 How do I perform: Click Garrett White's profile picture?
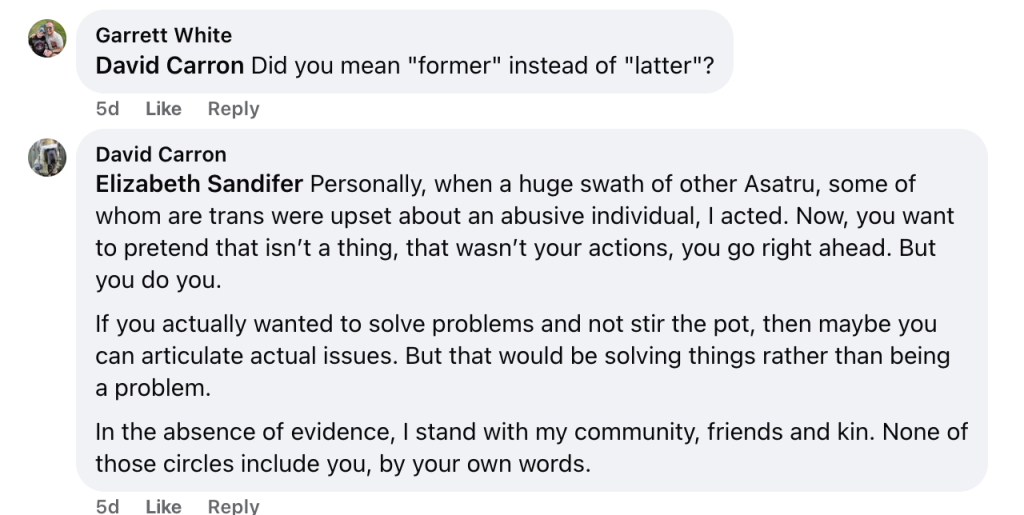point(47,40)
